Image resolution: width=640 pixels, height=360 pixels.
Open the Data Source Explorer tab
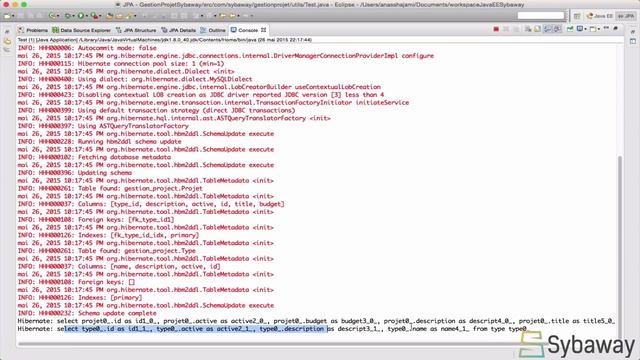click(81, 30)
